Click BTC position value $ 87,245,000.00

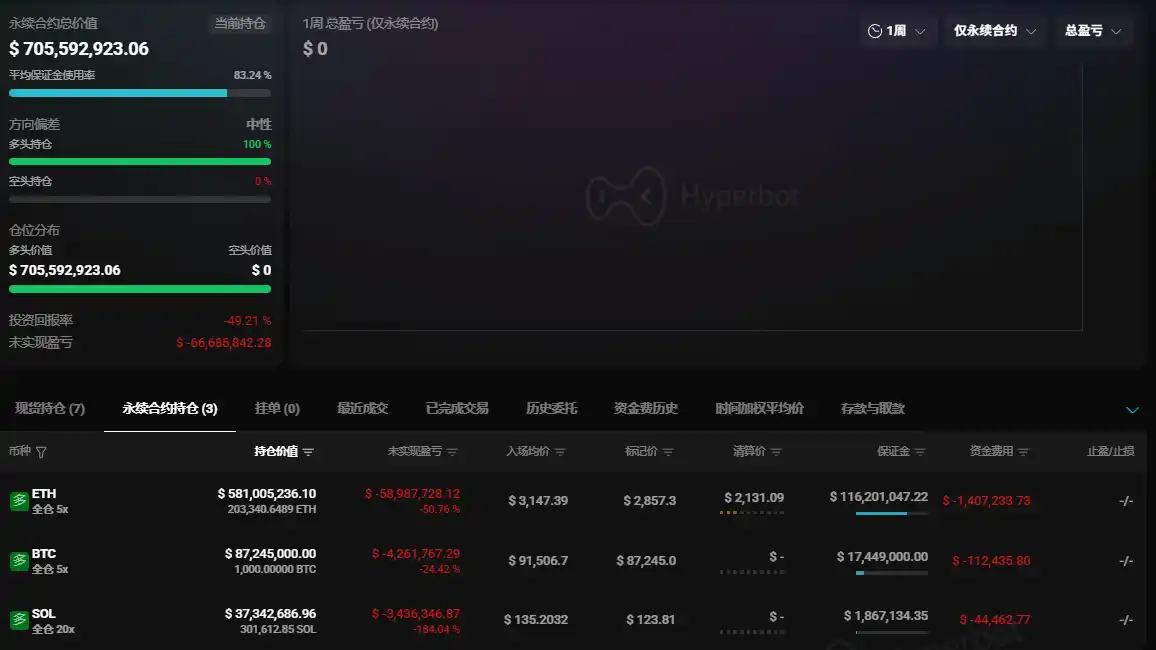(x=271, y=553)
